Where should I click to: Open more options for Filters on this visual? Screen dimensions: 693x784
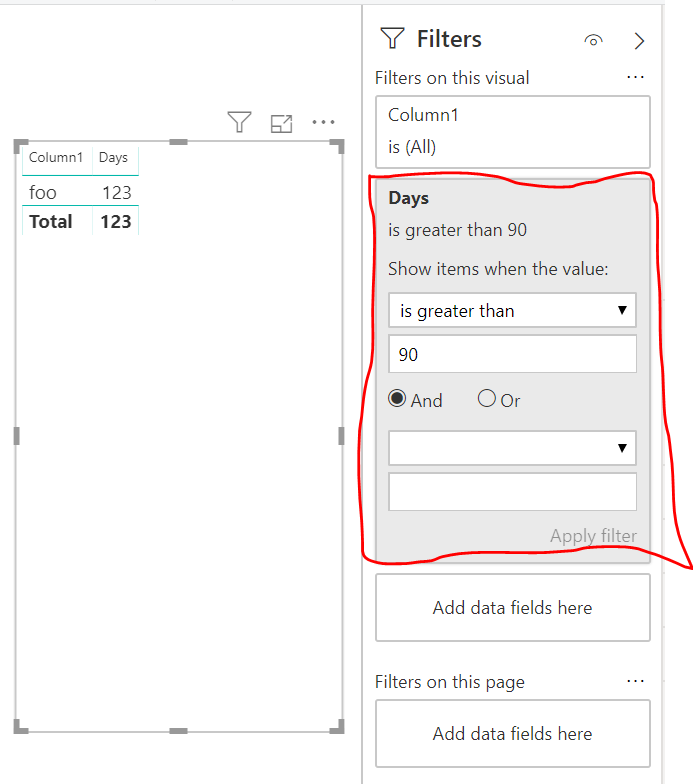[635, 78]
